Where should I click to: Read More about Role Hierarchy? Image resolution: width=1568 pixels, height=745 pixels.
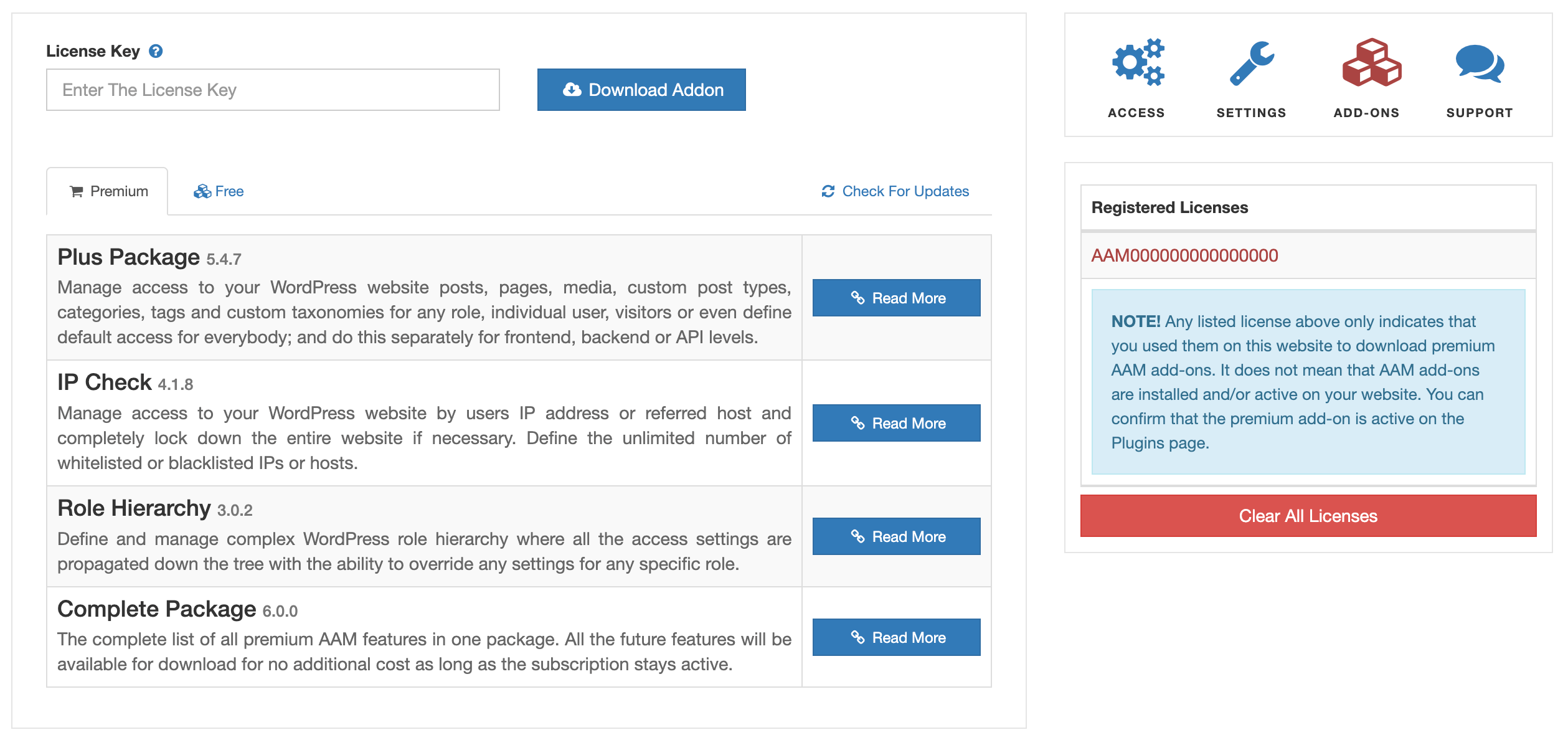(x=896, y=536)
